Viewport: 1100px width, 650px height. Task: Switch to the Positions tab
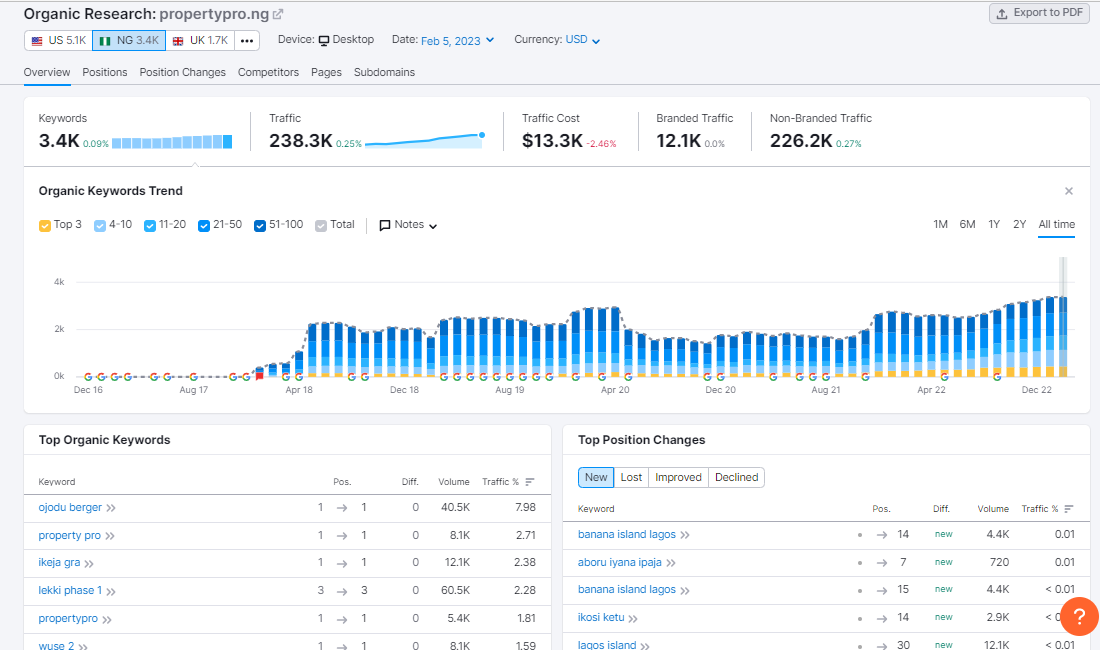click(x=105, y=72)
